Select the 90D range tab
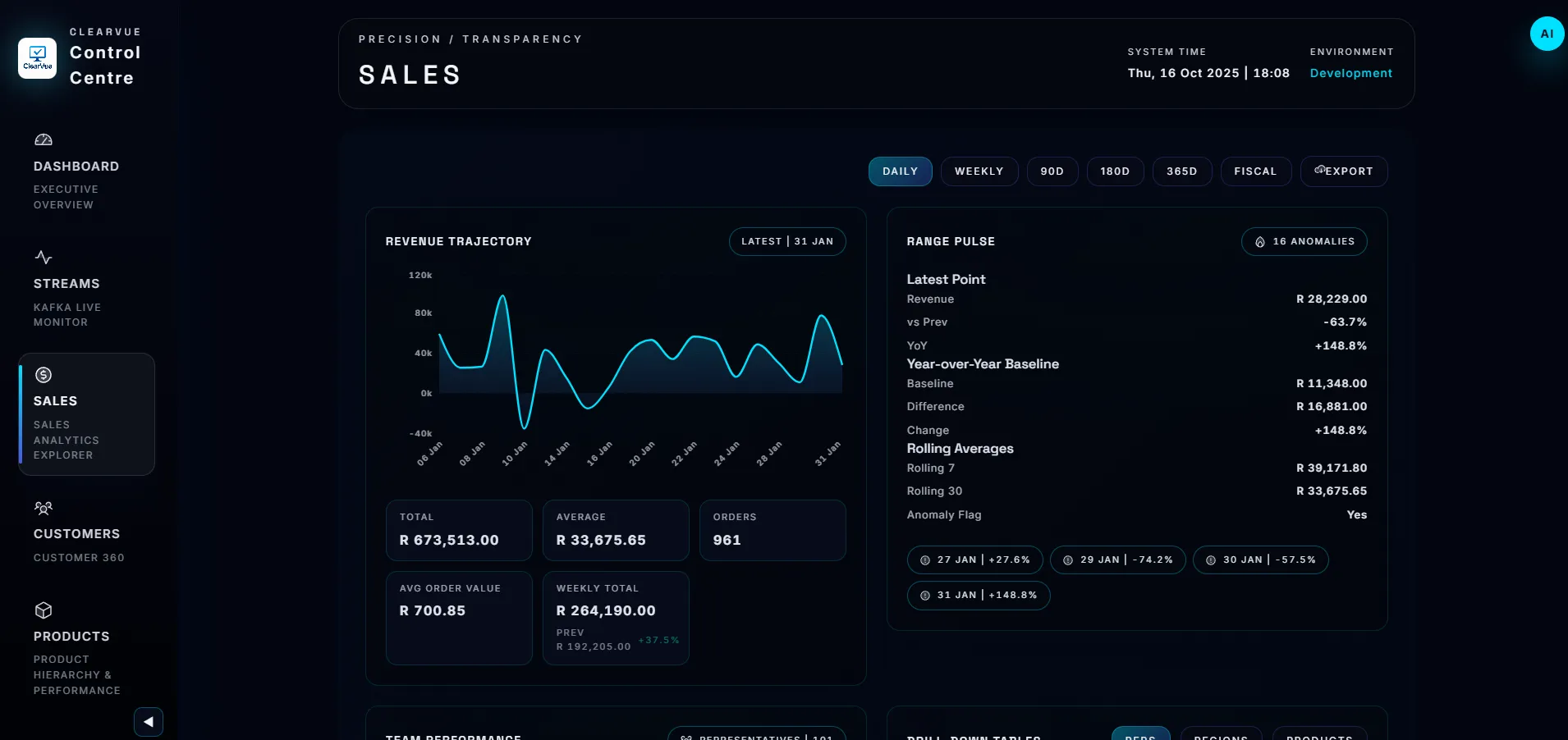This screenshot has height=740, width=1568. click(1052, 171)
